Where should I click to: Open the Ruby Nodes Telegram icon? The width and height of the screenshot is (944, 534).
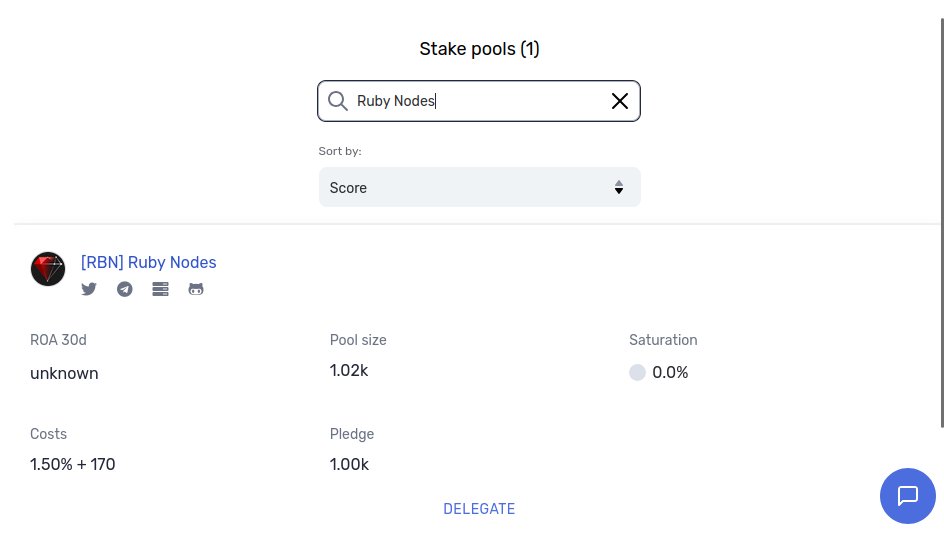pos(125,289)
